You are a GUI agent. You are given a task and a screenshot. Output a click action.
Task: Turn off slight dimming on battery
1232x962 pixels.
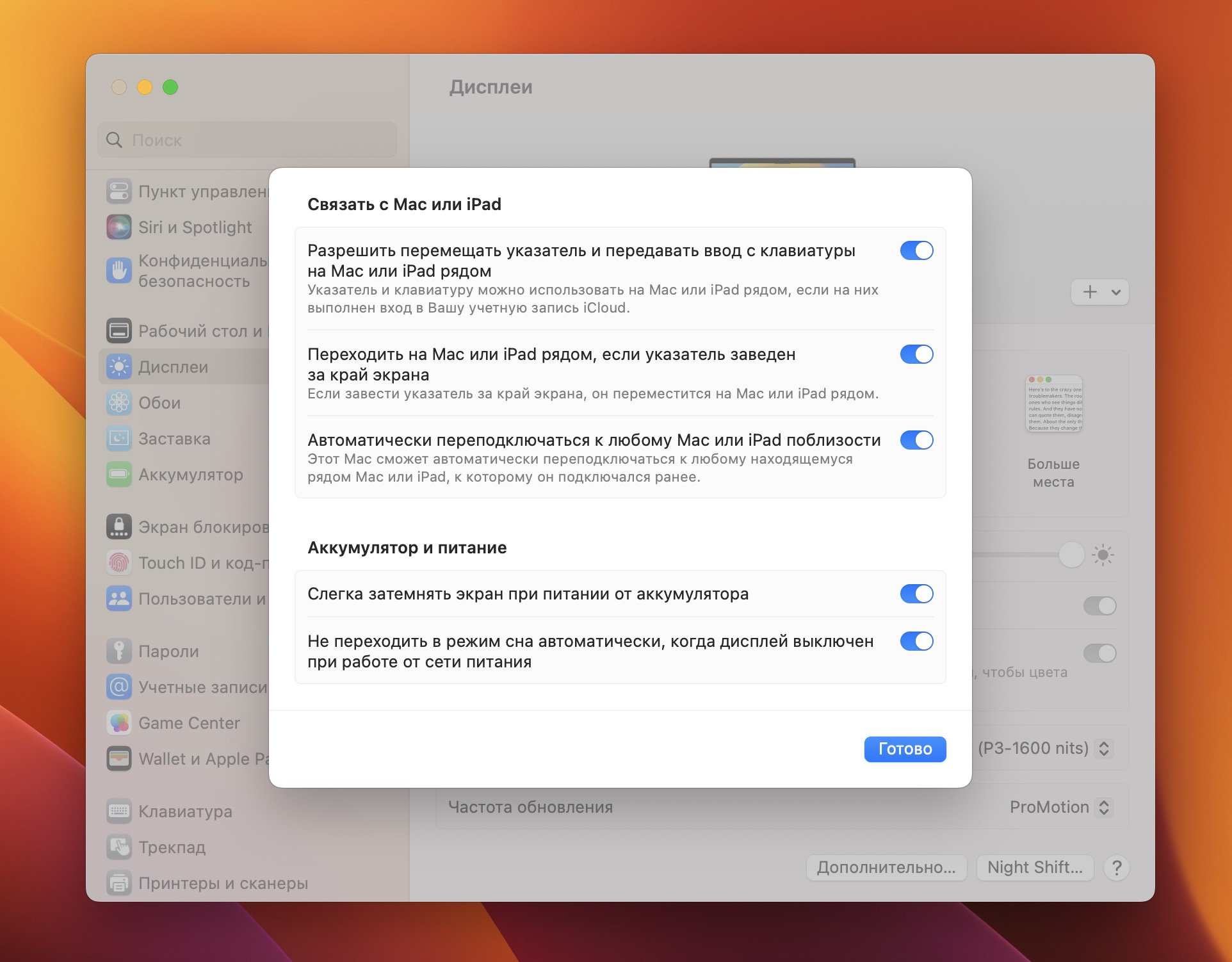pyautogui.click(x=916, y=594)
